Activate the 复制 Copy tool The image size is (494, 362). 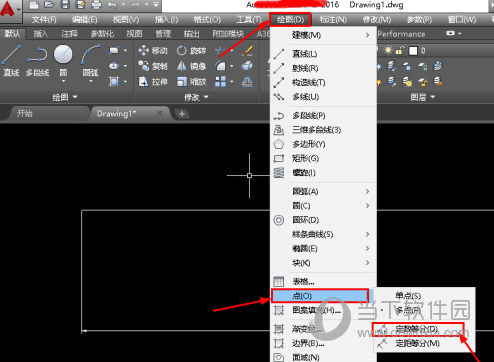pyautogui.click(x=153, y=66)
